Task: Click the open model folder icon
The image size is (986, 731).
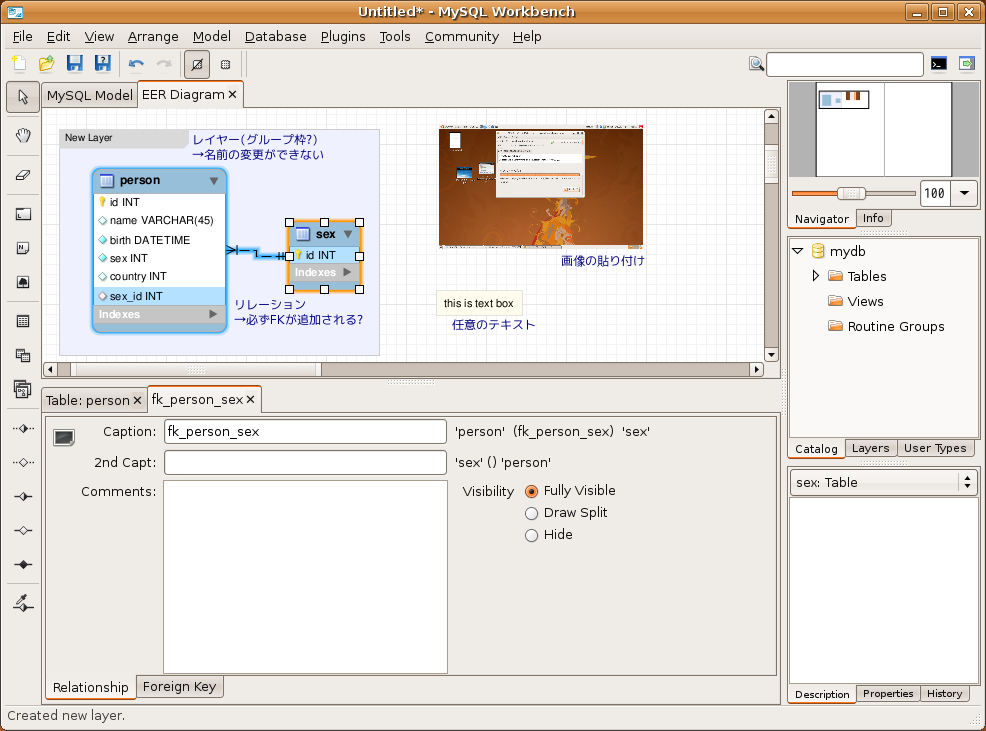Action: pyautogui.click(x=46, y=64)
